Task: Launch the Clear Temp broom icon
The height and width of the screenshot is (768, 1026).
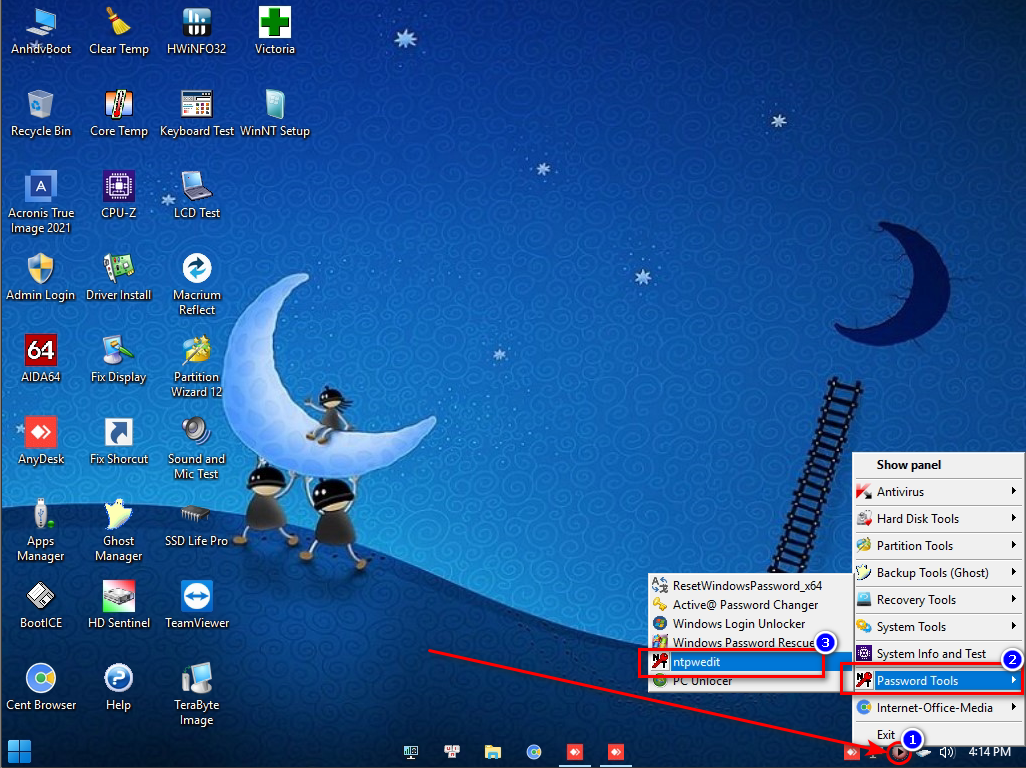Action: click(x=118, y=31)
